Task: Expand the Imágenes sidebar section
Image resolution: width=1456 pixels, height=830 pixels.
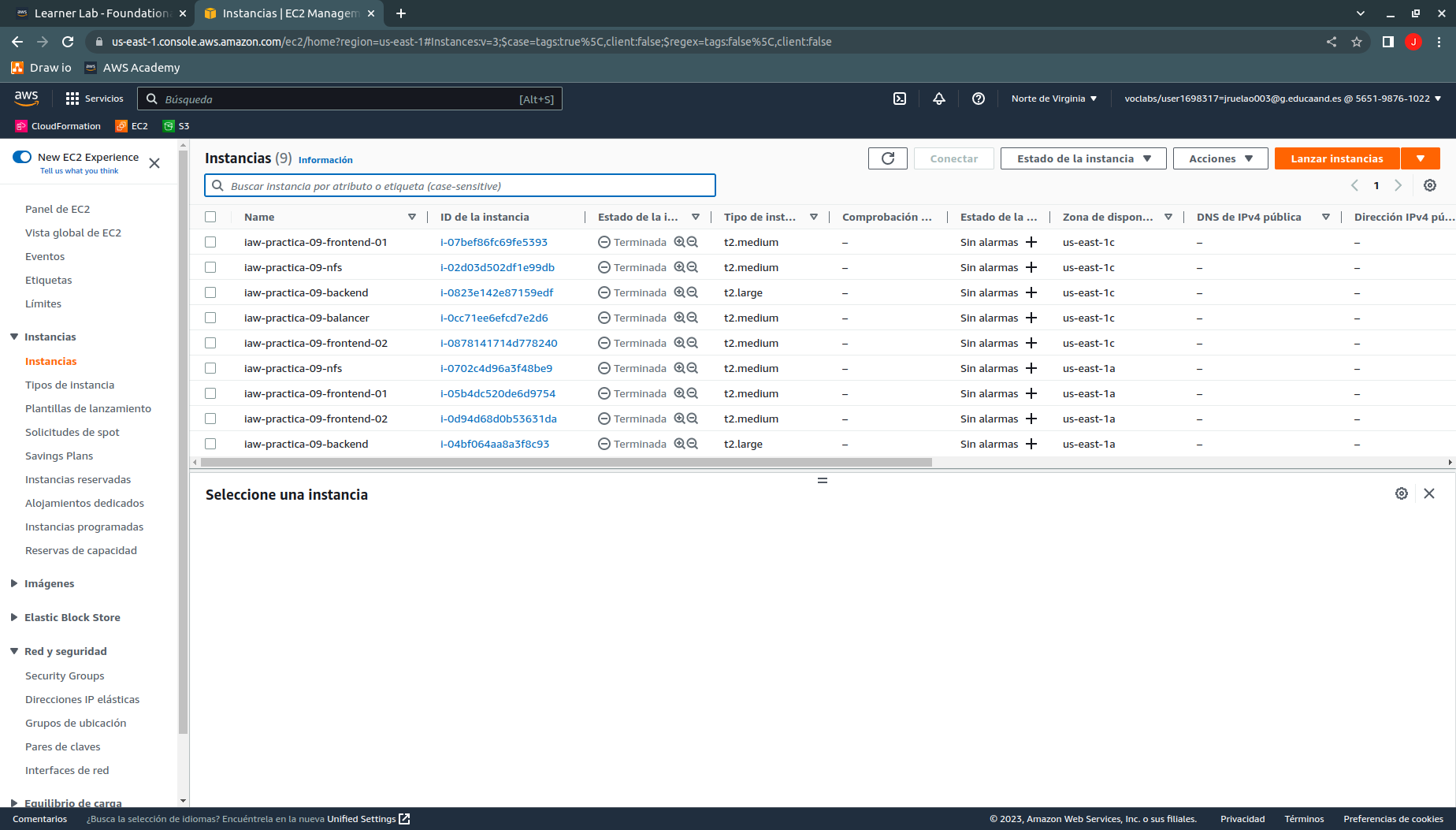Action: [49, 583]
